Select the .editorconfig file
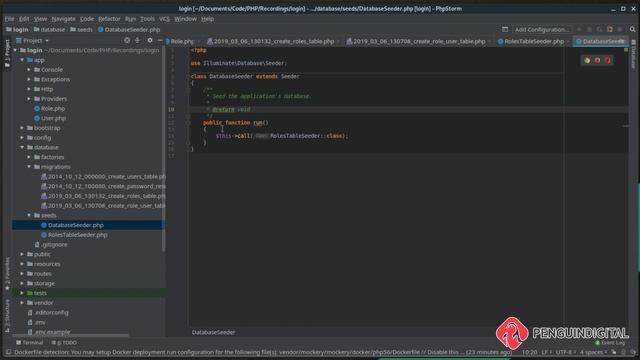 [x=51, y=312]
